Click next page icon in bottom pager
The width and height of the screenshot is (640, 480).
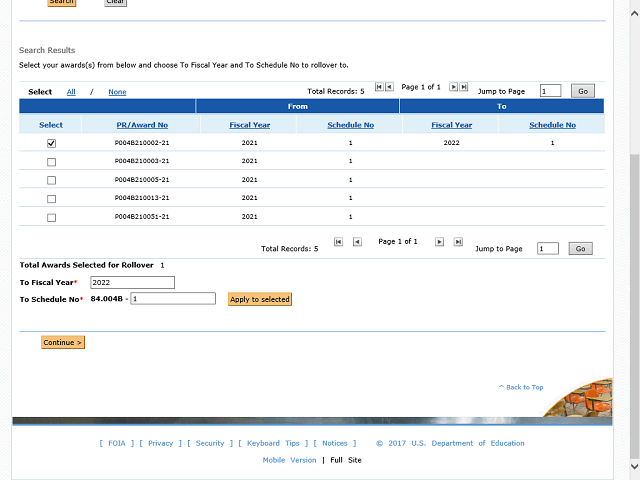coord(440,242)
